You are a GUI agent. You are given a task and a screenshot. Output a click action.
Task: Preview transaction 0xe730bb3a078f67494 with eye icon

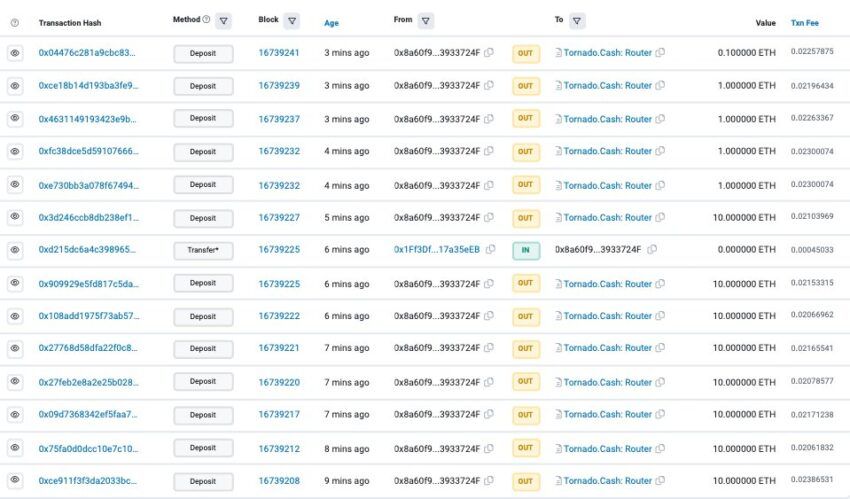[x=15, y=185]
